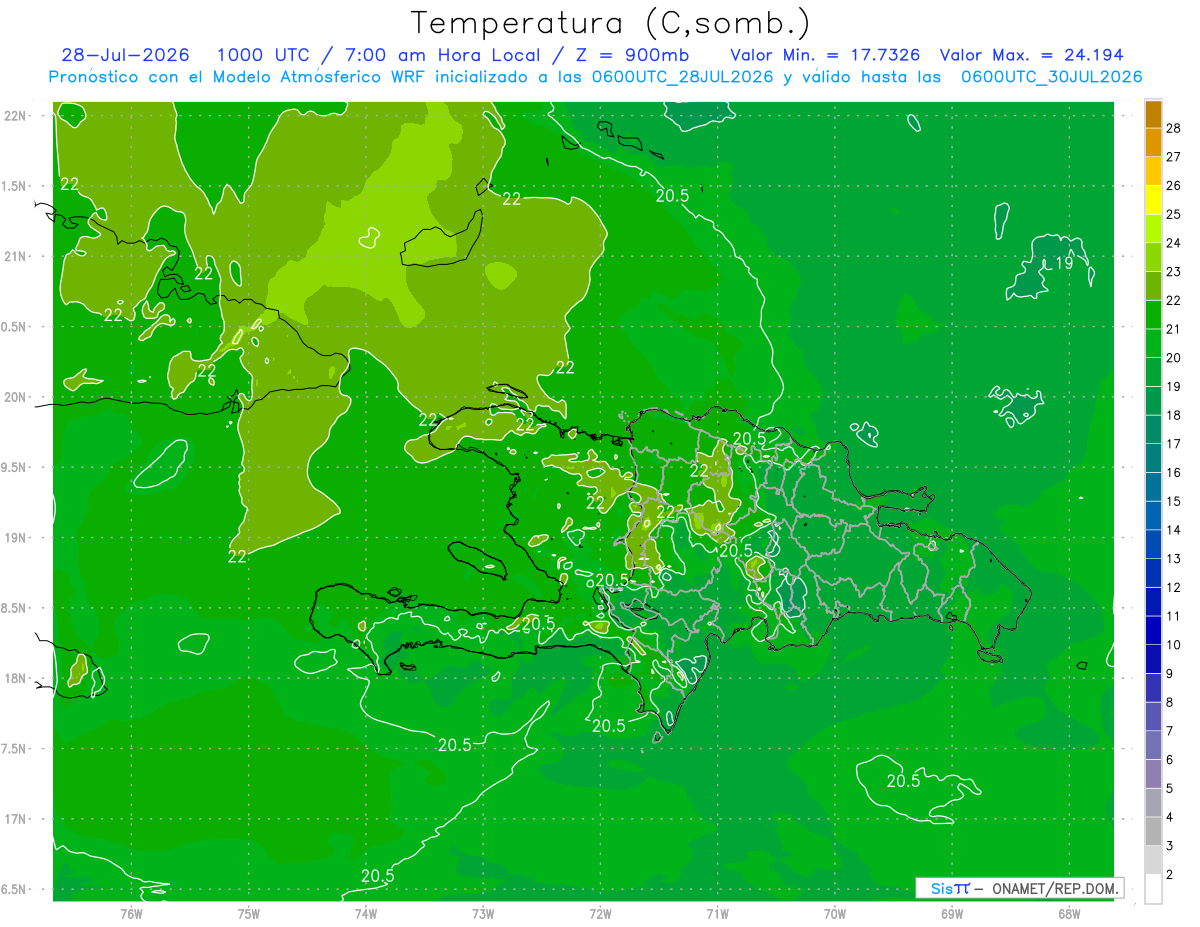Click the 20N latitude axis label
This screenshot has width=1200, height=927.
point(14,397)
